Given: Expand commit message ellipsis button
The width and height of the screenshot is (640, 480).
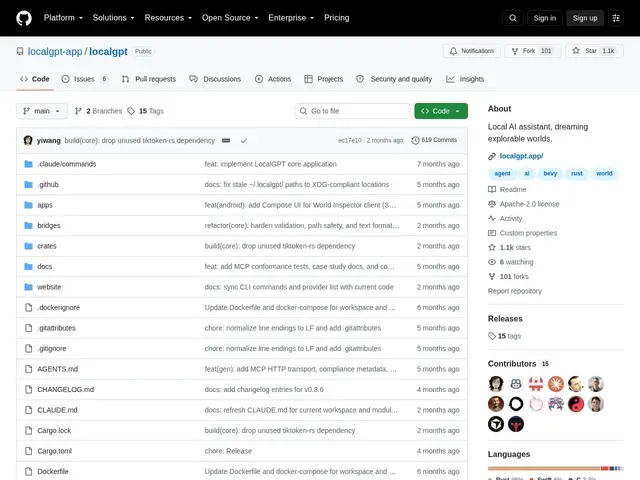Looking at the screenshot, I should 226,140.
